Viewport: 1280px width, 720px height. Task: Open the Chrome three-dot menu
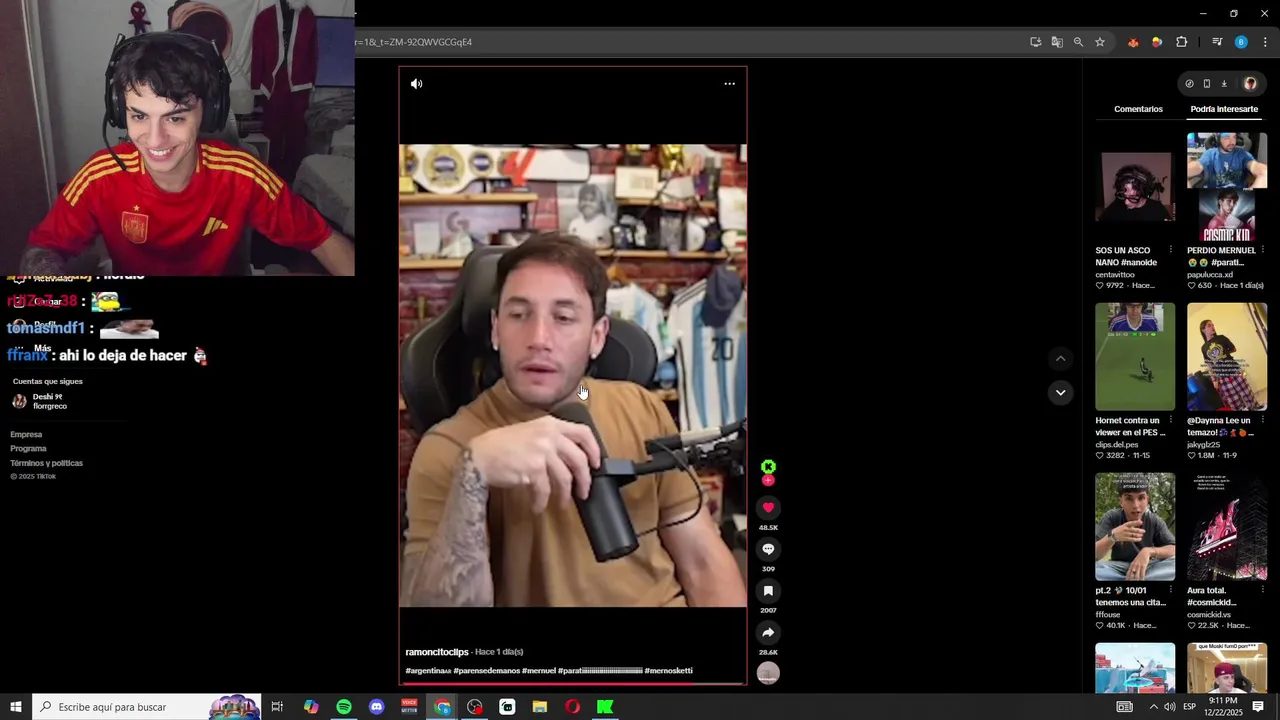click(x=1265, y=42)
